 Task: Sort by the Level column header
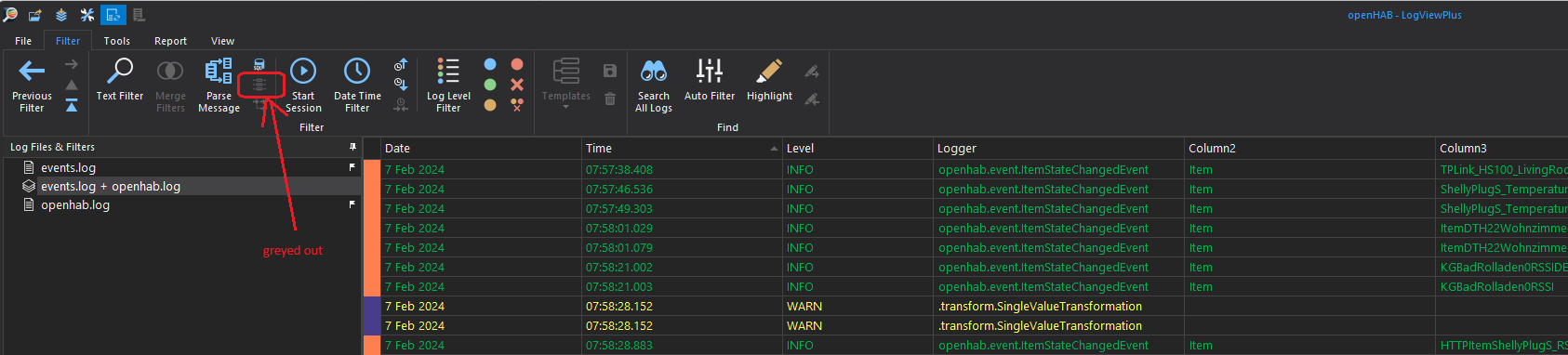858,148
